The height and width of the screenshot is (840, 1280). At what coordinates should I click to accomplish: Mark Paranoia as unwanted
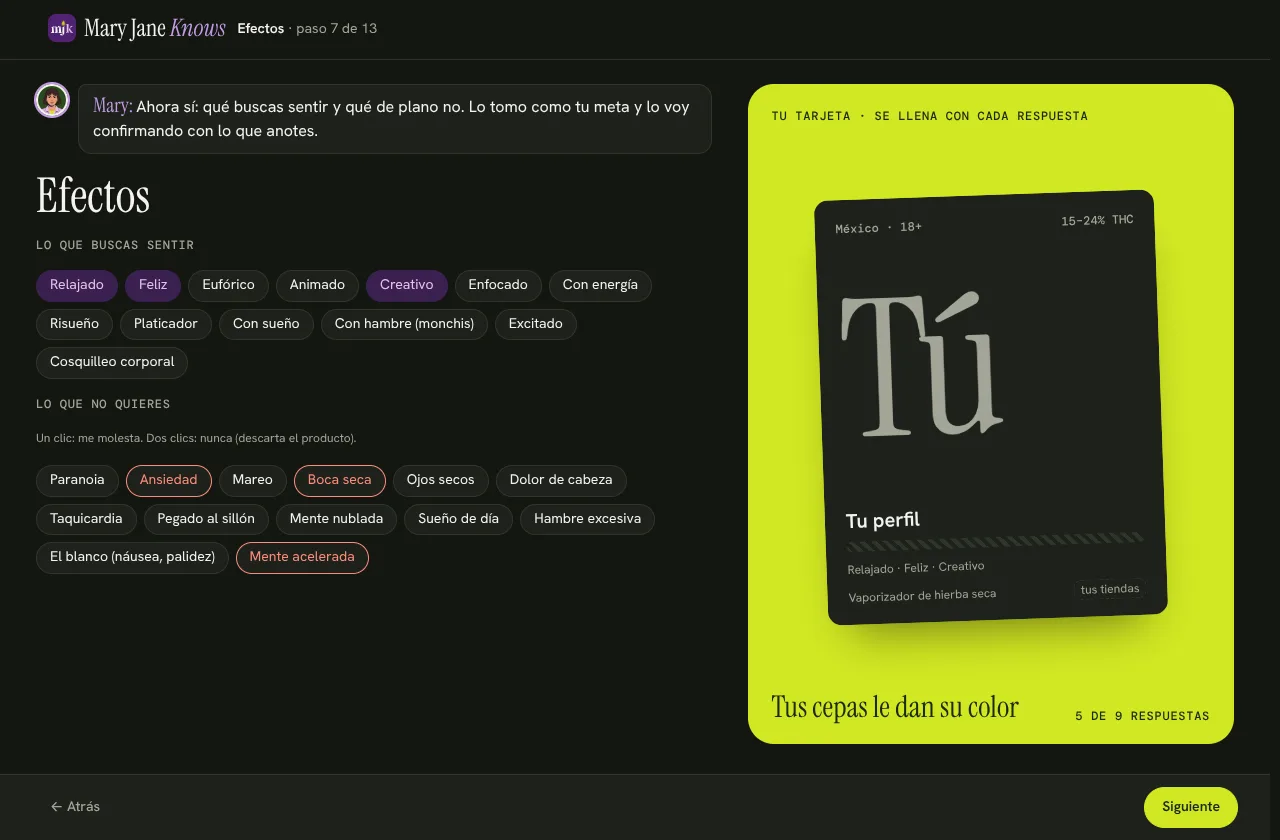tap(77, 480)
